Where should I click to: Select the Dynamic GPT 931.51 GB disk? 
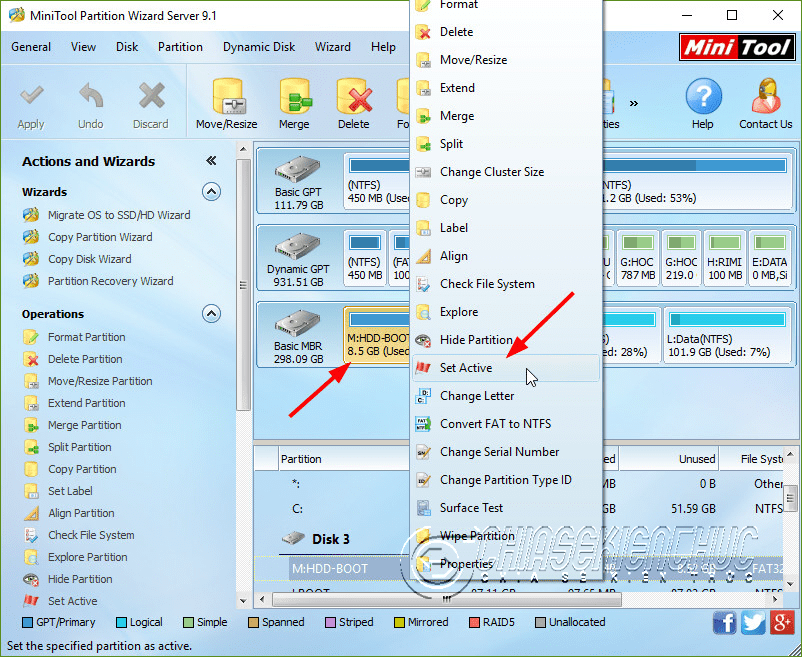tap(299, 258)
